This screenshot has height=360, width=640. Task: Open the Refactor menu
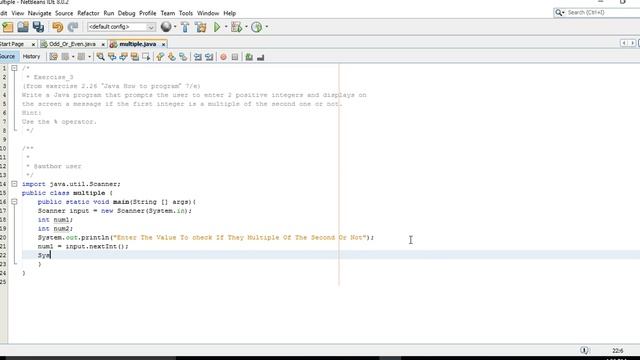click(88, 13)
